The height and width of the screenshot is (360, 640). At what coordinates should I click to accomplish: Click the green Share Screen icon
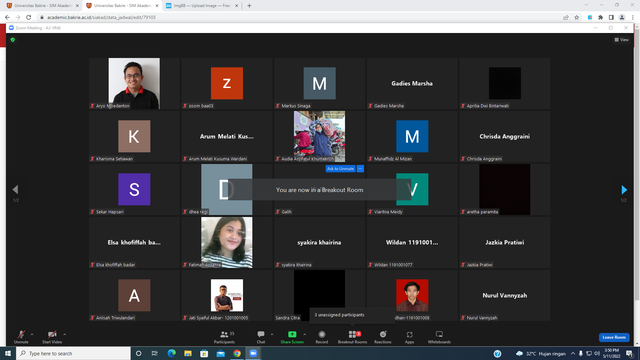tap(292, 334)
